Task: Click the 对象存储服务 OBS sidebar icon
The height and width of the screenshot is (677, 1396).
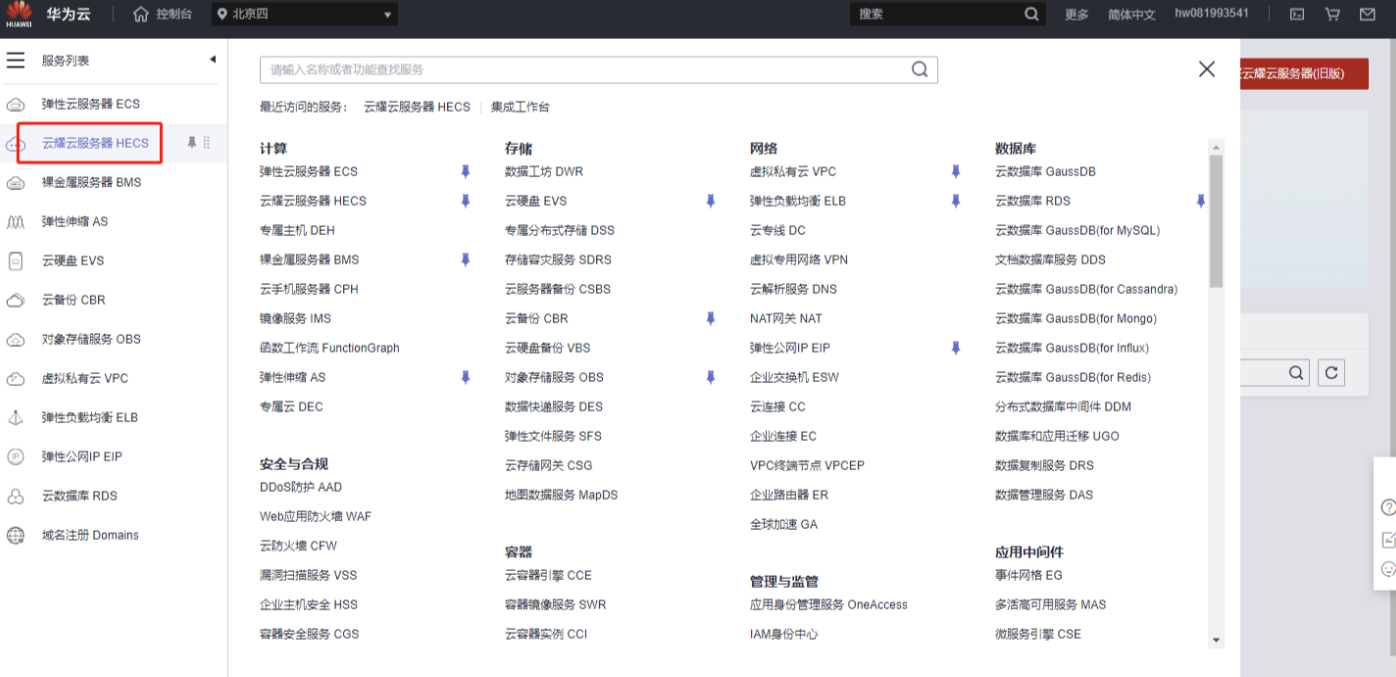Action: 16,339
